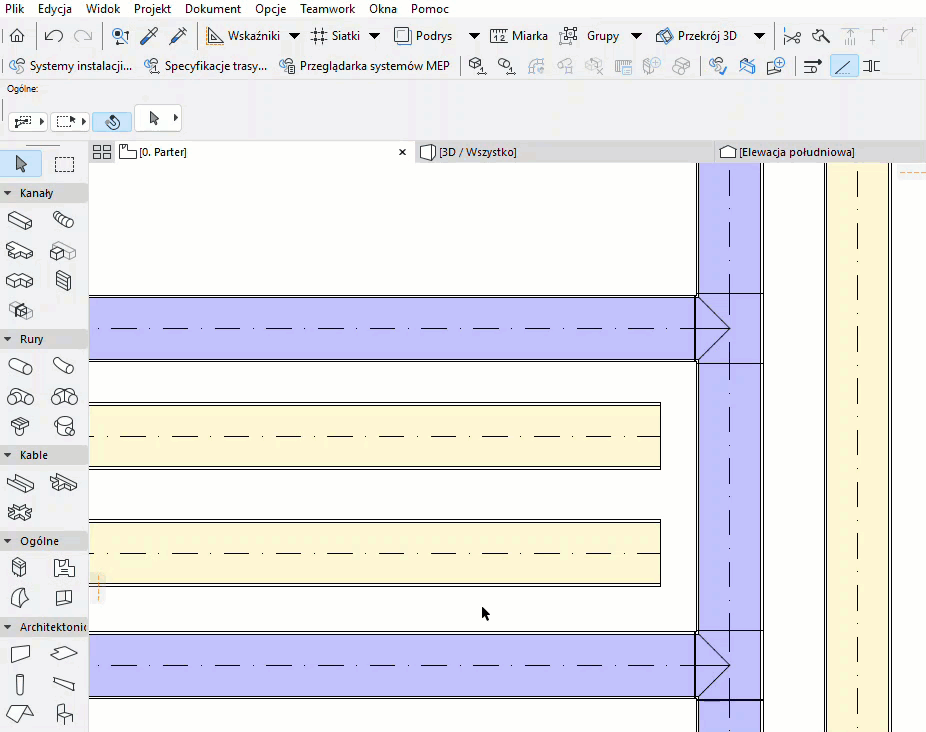Screen dimensions: 926x732
Task: Select the Marquee tool in toolbox
Action: [x=64, y=164]
